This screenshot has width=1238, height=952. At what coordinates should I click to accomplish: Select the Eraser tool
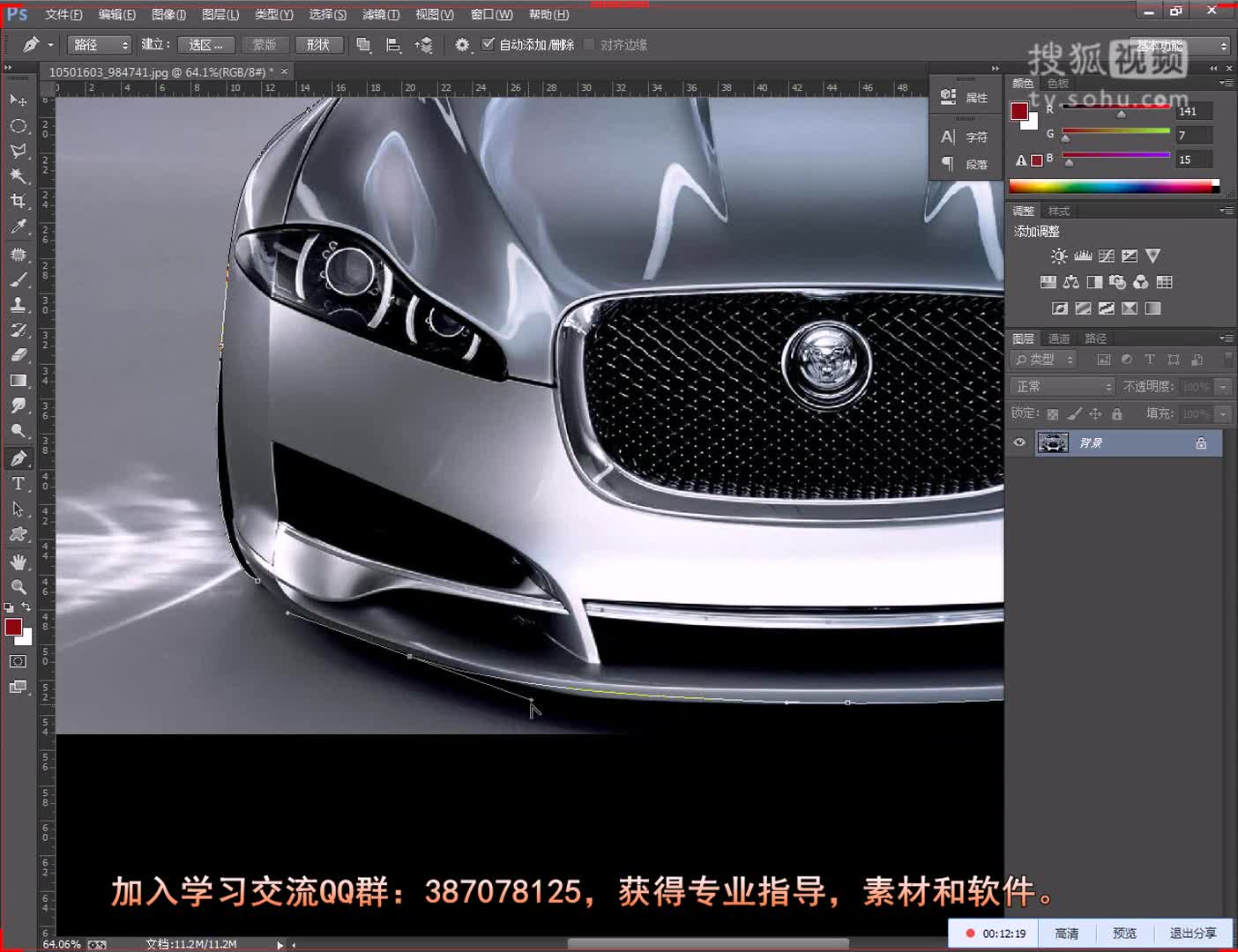18,355
